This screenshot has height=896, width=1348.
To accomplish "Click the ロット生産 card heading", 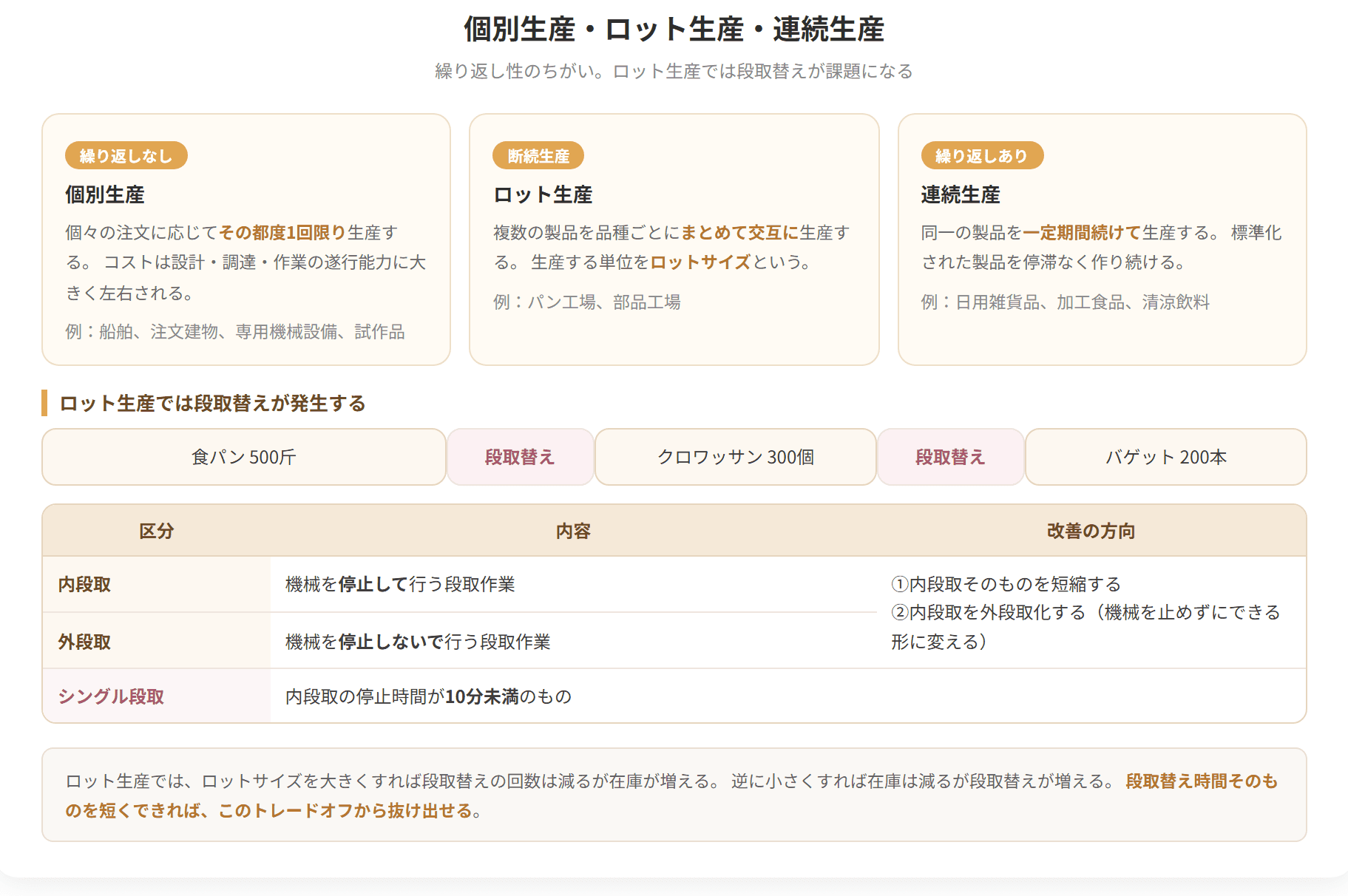I will tap(543, 195).
